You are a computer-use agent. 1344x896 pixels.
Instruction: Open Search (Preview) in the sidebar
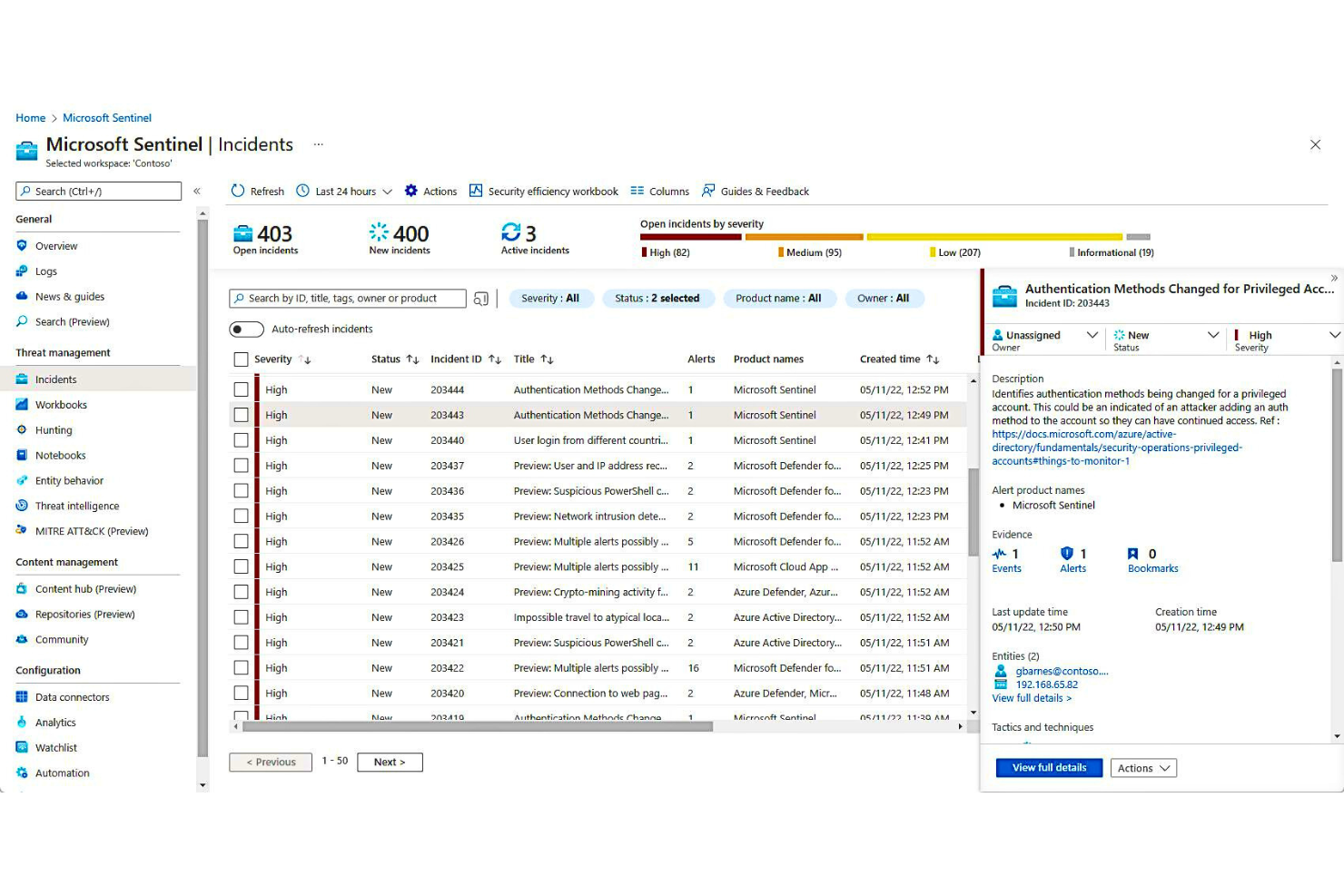[x=72, y=322]
